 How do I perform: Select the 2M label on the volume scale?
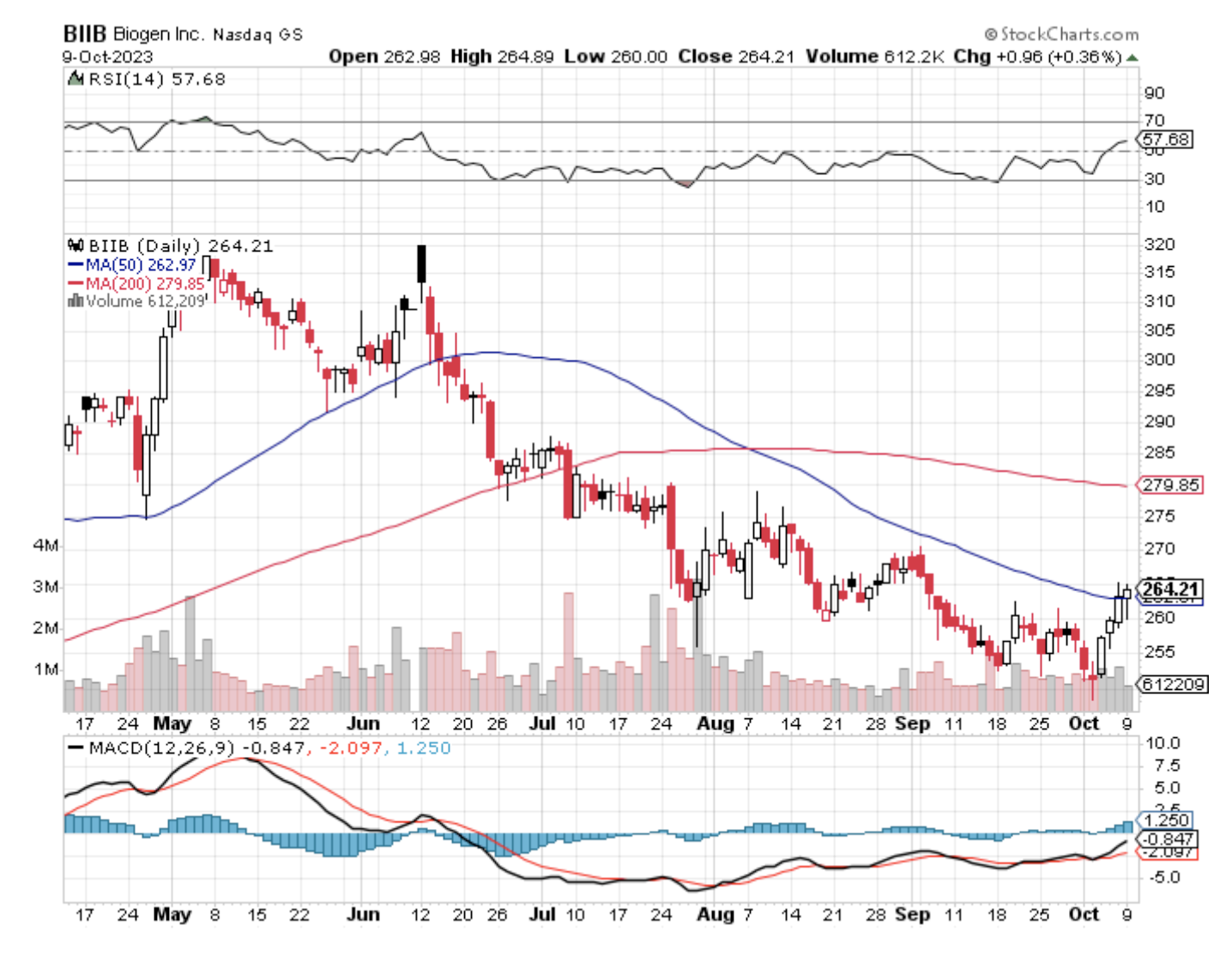click(x=46, y=628)
